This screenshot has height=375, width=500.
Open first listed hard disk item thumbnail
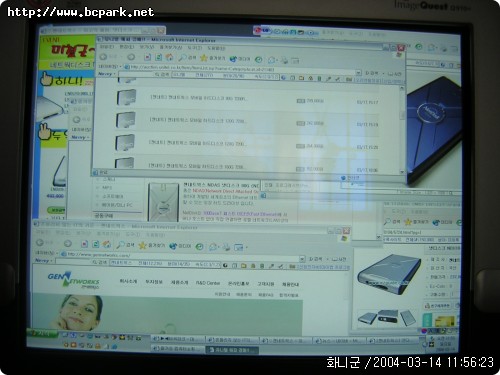(126, 97)
